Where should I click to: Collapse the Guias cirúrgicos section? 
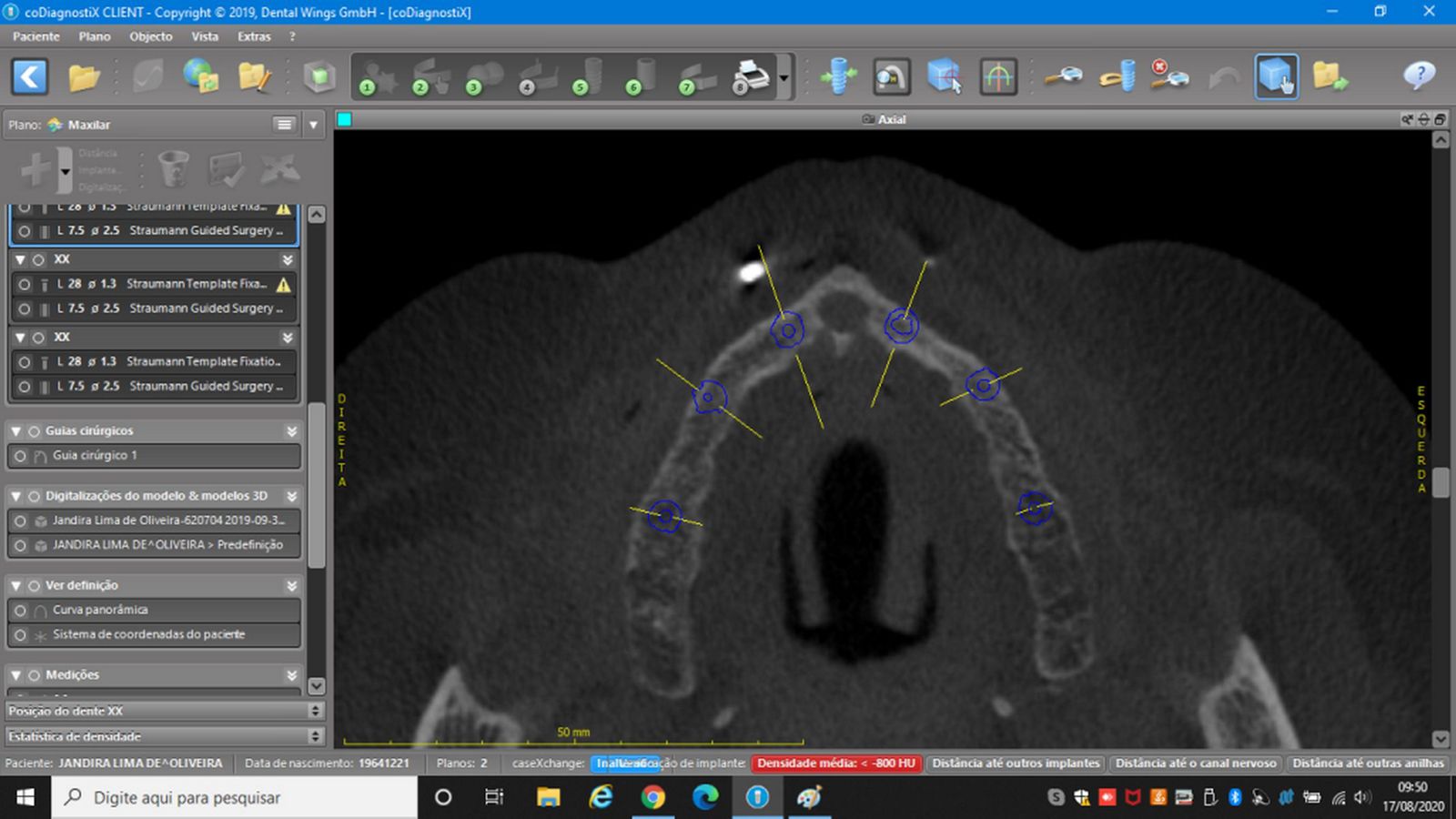click(x=16, y=431)
